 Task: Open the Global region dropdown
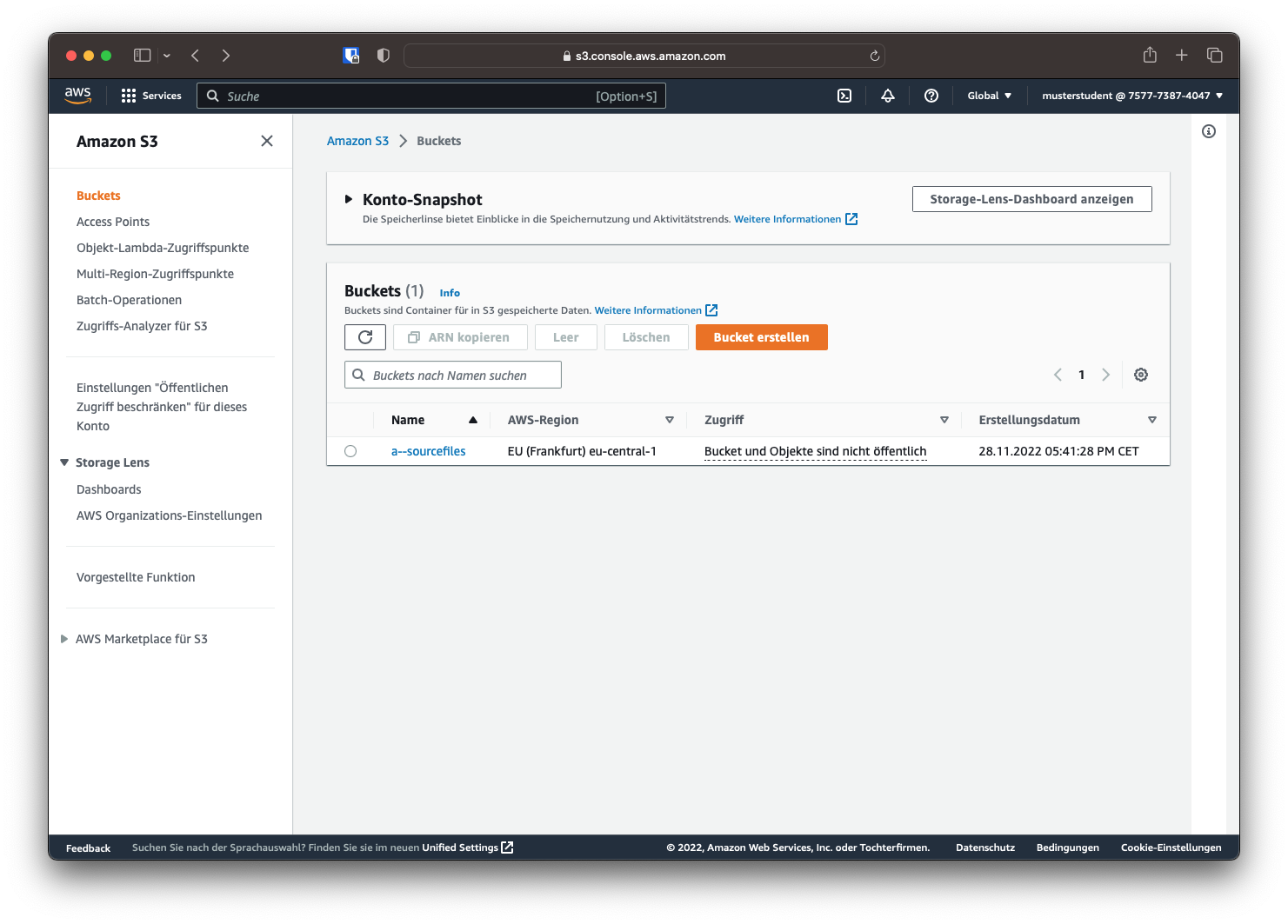[990, 96]
